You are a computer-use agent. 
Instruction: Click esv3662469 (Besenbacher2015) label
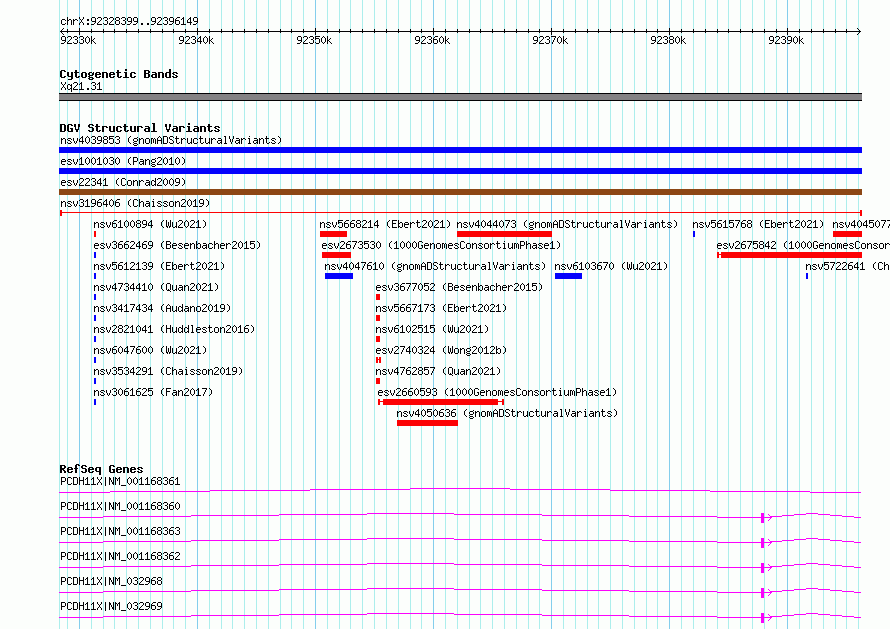177,245
